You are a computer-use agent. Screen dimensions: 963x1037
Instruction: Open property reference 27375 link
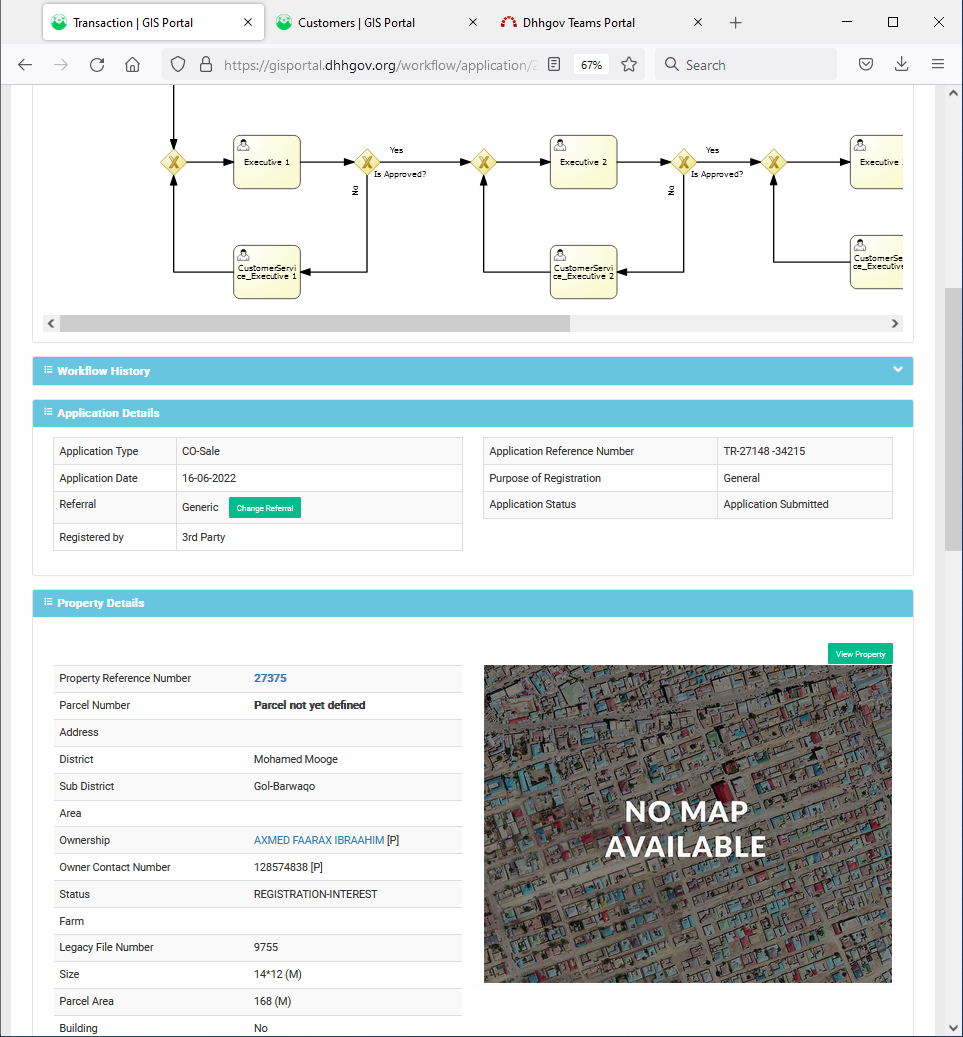pyautogui.click(x=270, y=679)
